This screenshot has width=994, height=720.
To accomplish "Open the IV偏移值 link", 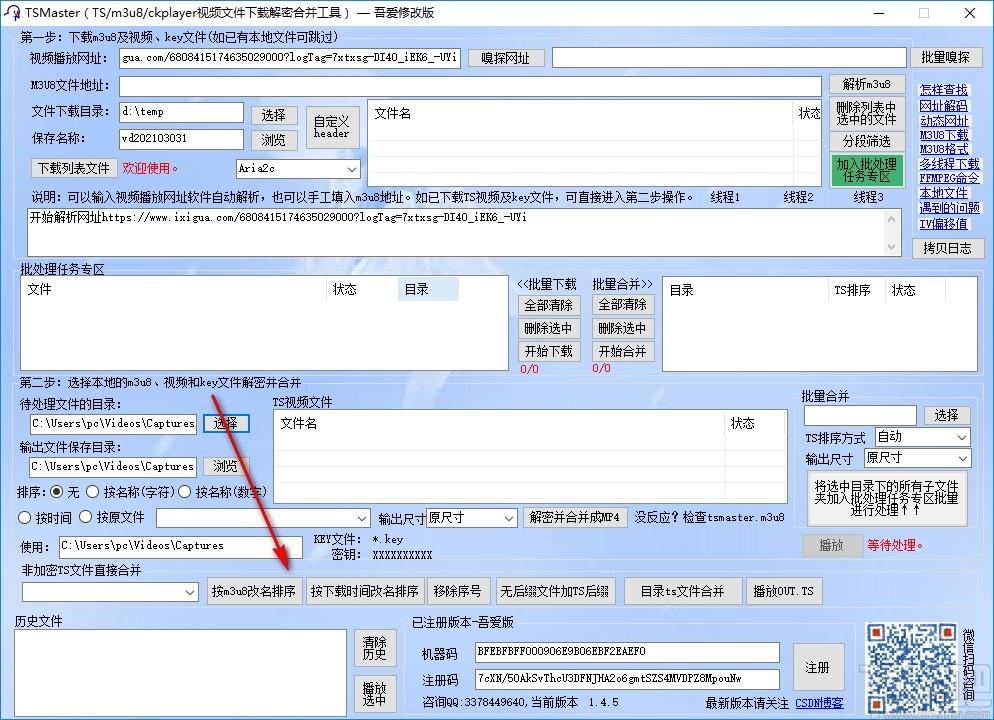I will pyautogui.click(x=943, y=224).
